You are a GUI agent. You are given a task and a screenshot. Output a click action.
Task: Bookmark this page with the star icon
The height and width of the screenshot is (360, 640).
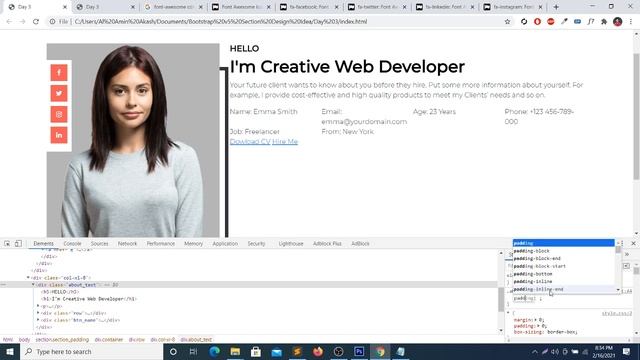click(507, 22)
